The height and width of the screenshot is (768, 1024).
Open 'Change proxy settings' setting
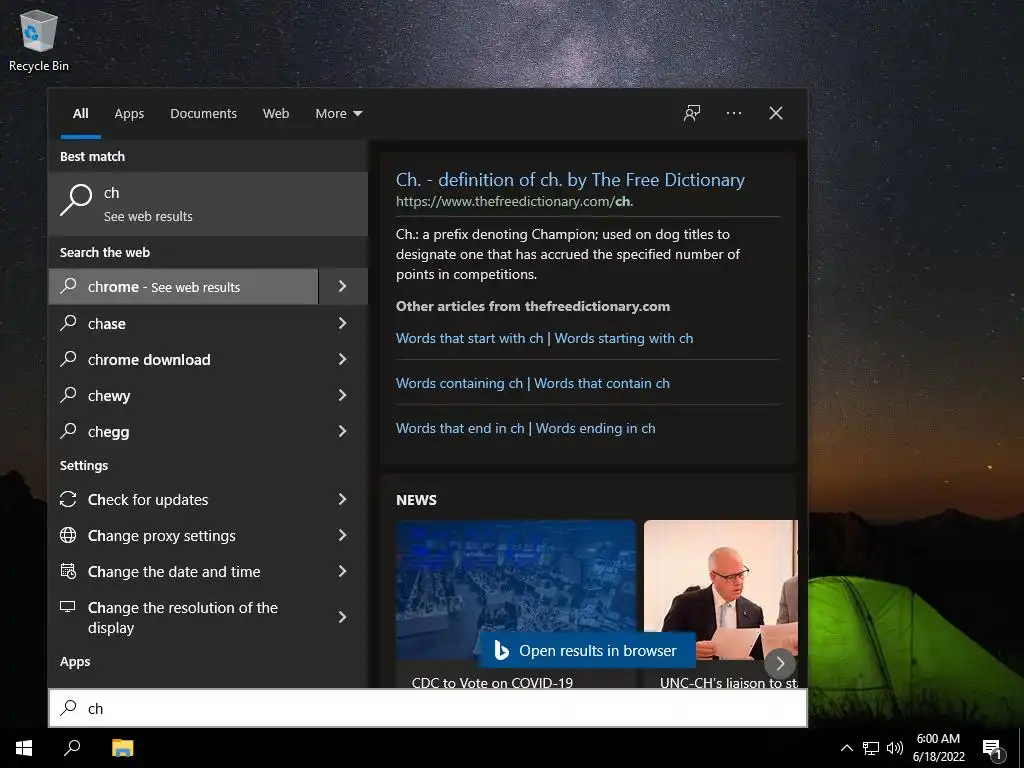[184, 535]
